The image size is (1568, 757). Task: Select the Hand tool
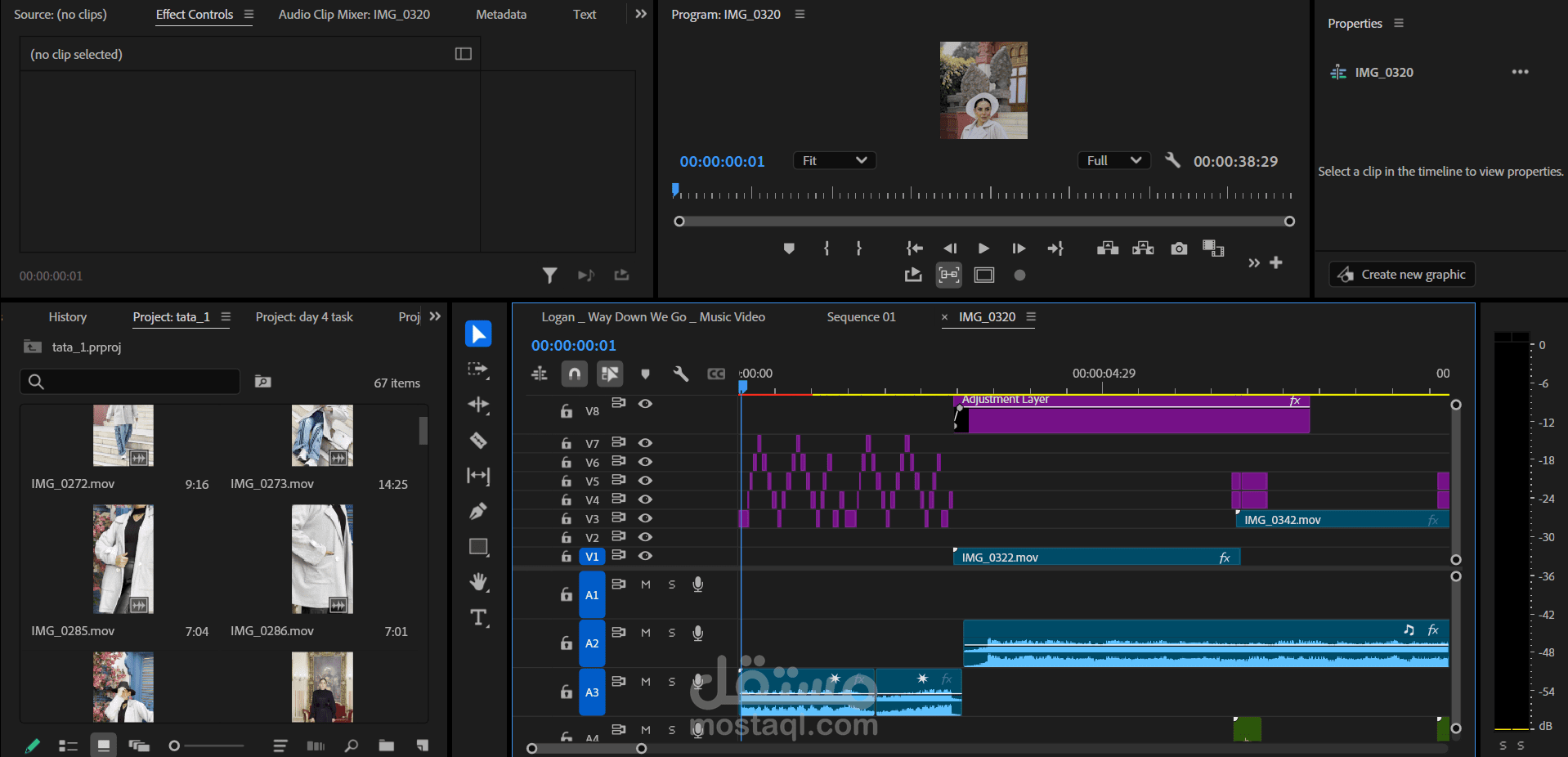pyautogui.click(x=478, y=582)
